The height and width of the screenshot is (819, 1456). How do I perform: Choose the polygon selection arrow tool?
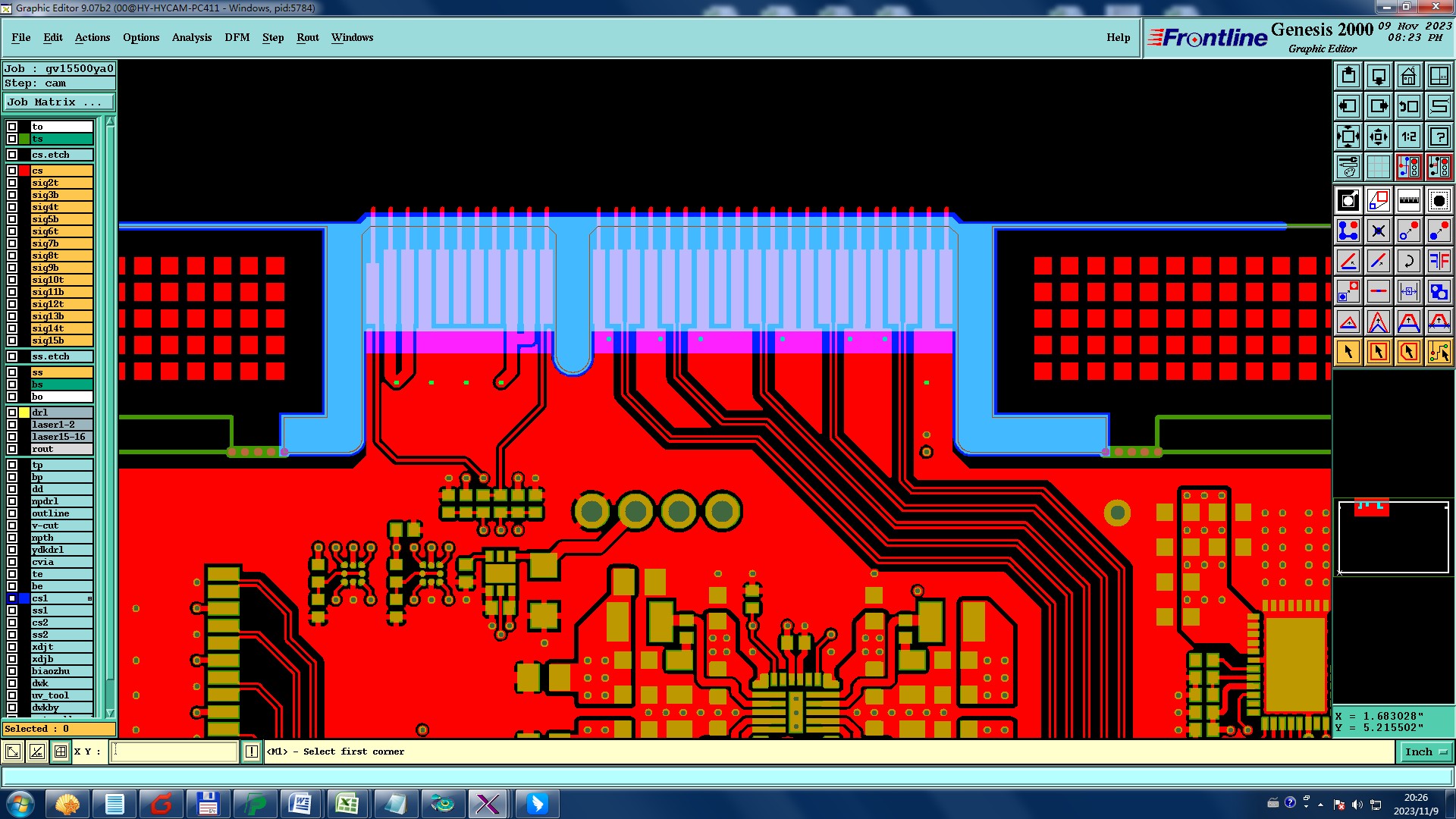tap(1408, 352)
